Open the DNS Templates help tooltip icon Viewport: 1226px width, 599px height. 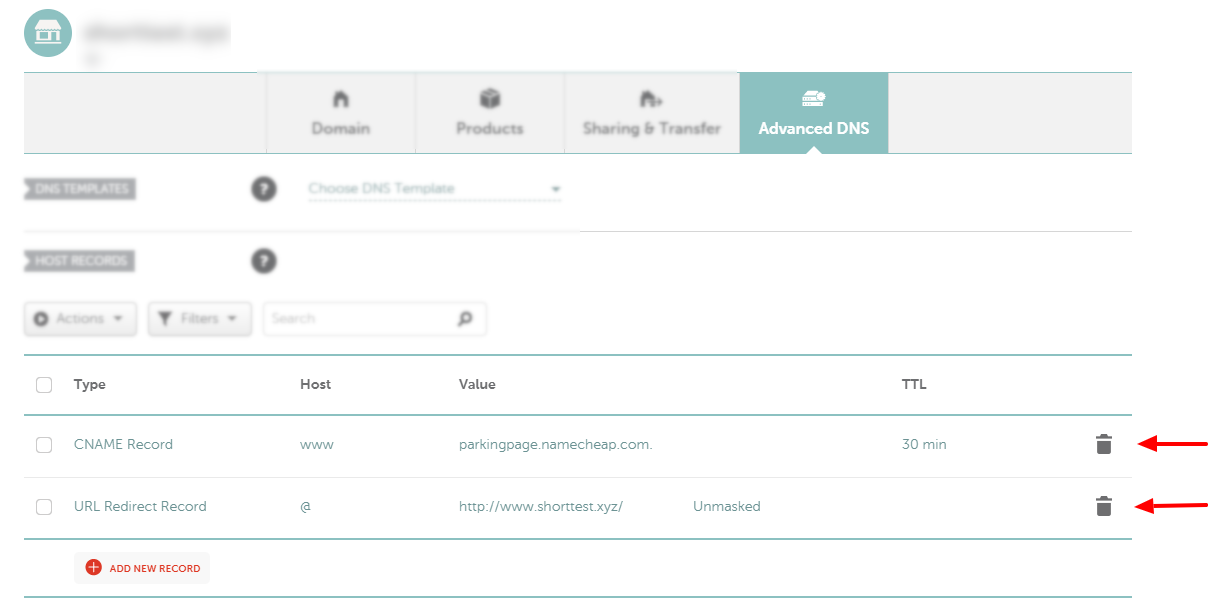pyautogui.click(x=263, y=188)
